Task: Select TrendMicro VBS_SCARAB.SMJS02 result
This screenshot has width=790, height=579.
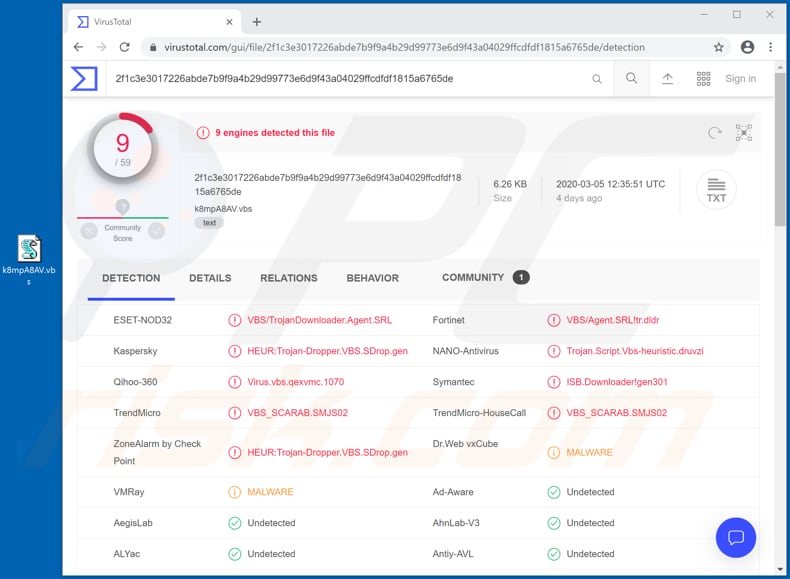Action: [x=297, y=413]
